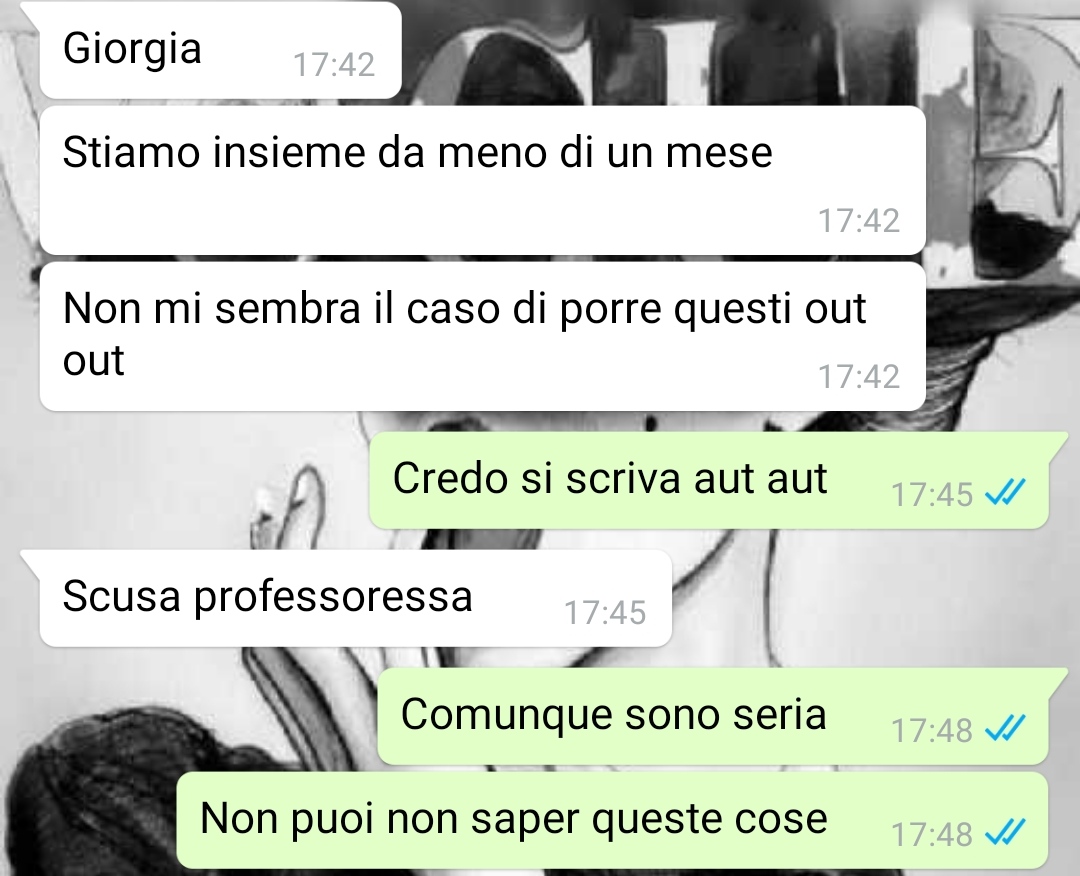1080x876 pixels.
Task: Click the 17:42 timestamp under 'Stiamo insieme' message
Action: (859, 221)
